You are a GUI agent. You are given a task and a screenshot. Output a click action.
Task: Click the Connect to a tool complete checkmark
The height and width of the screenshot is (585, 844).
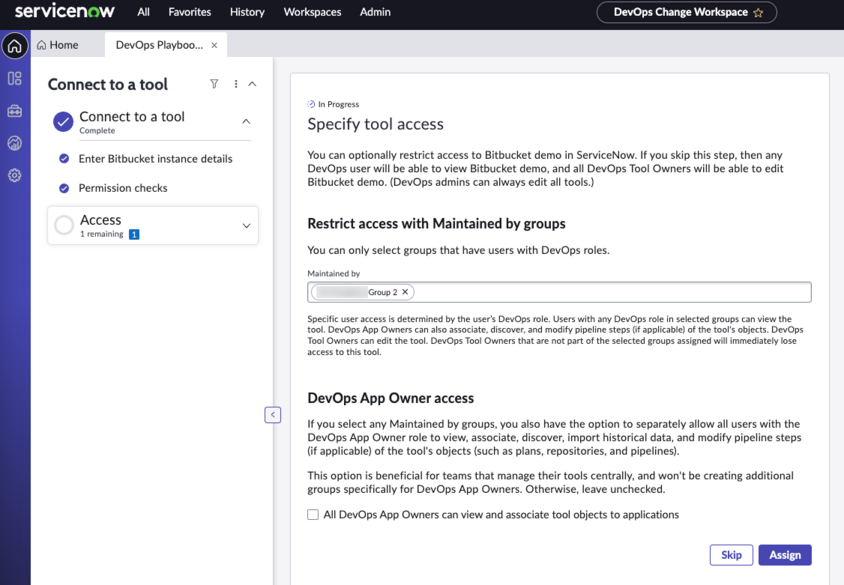tap(63, 122)
